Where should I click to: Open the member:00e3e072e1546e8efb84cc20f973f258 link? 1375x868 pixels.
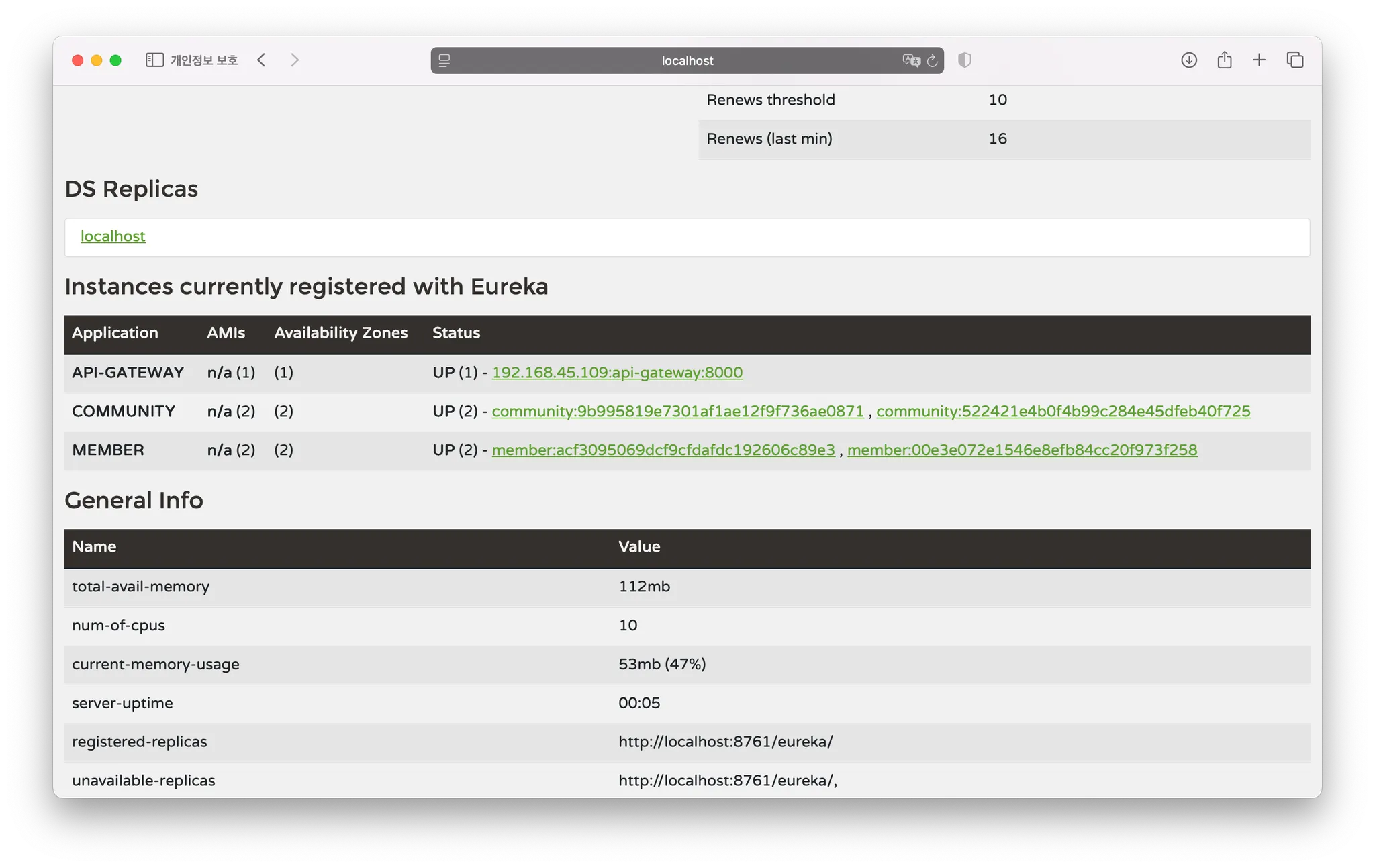[1022, 450]
